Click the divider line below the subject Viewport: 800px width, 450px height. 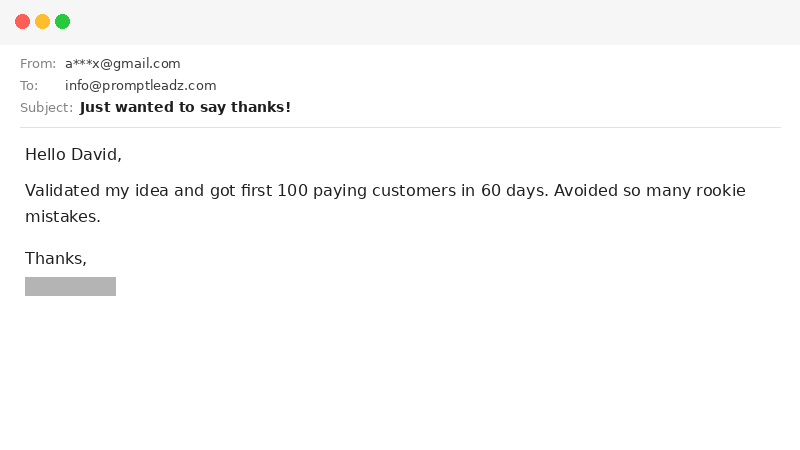click(x=400, y=127)
